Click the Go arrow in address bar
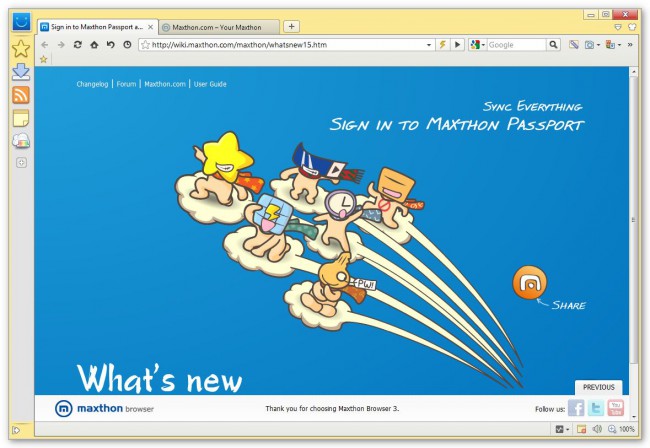 point(457,44)
